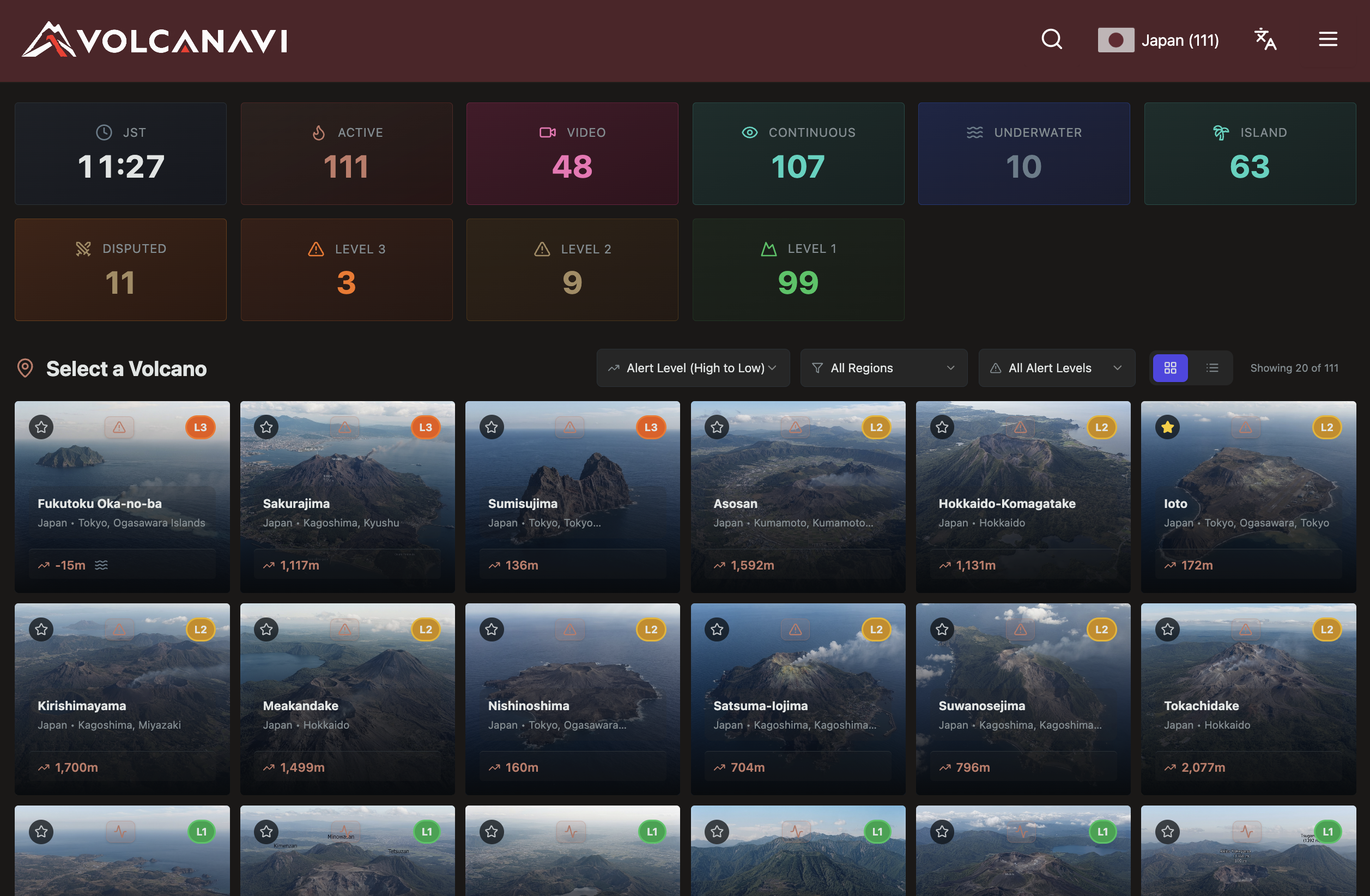The width and height of the screenshot is (1370, 896).
Task: Open the Suwanosejima volcano card
Action: [x=1023, y=699]
